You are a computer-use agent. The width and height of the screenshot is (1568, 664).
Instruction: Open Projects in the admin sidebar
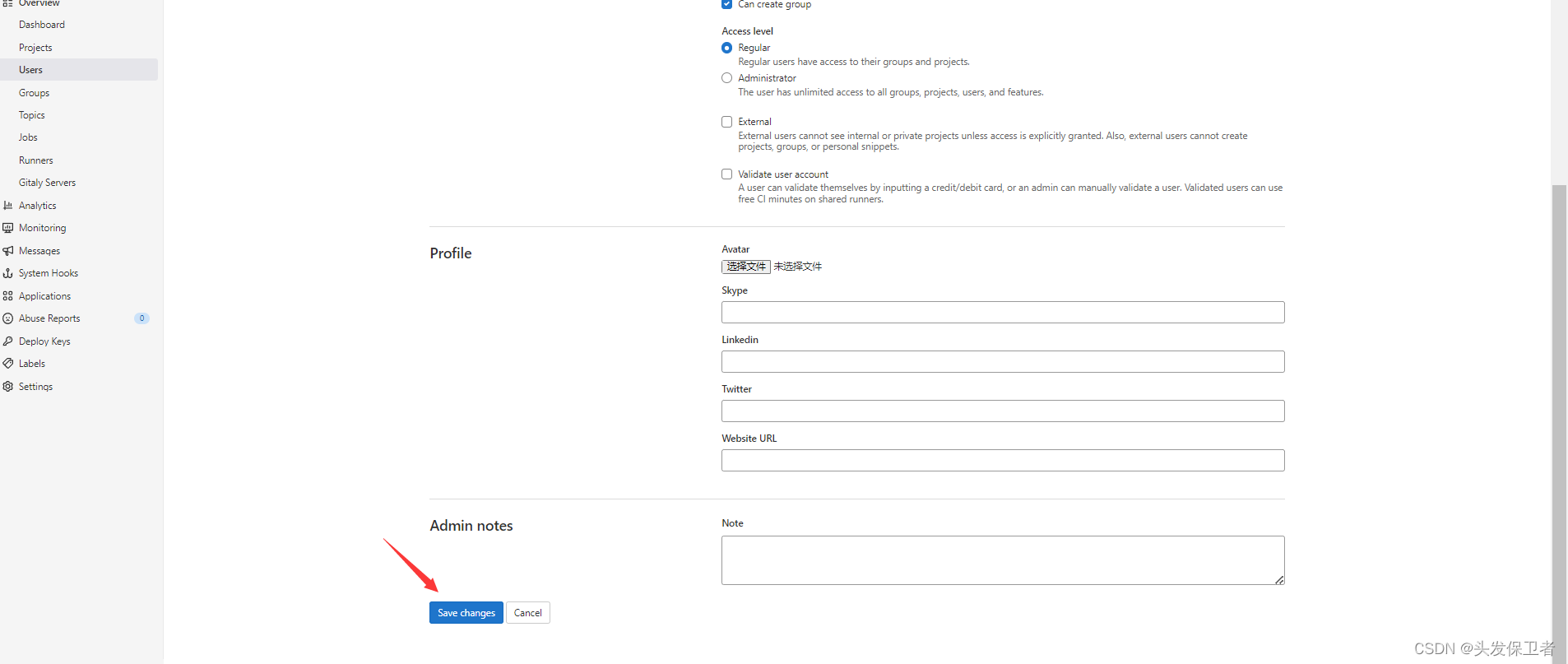pyautogui.click(x=79, y=48)
